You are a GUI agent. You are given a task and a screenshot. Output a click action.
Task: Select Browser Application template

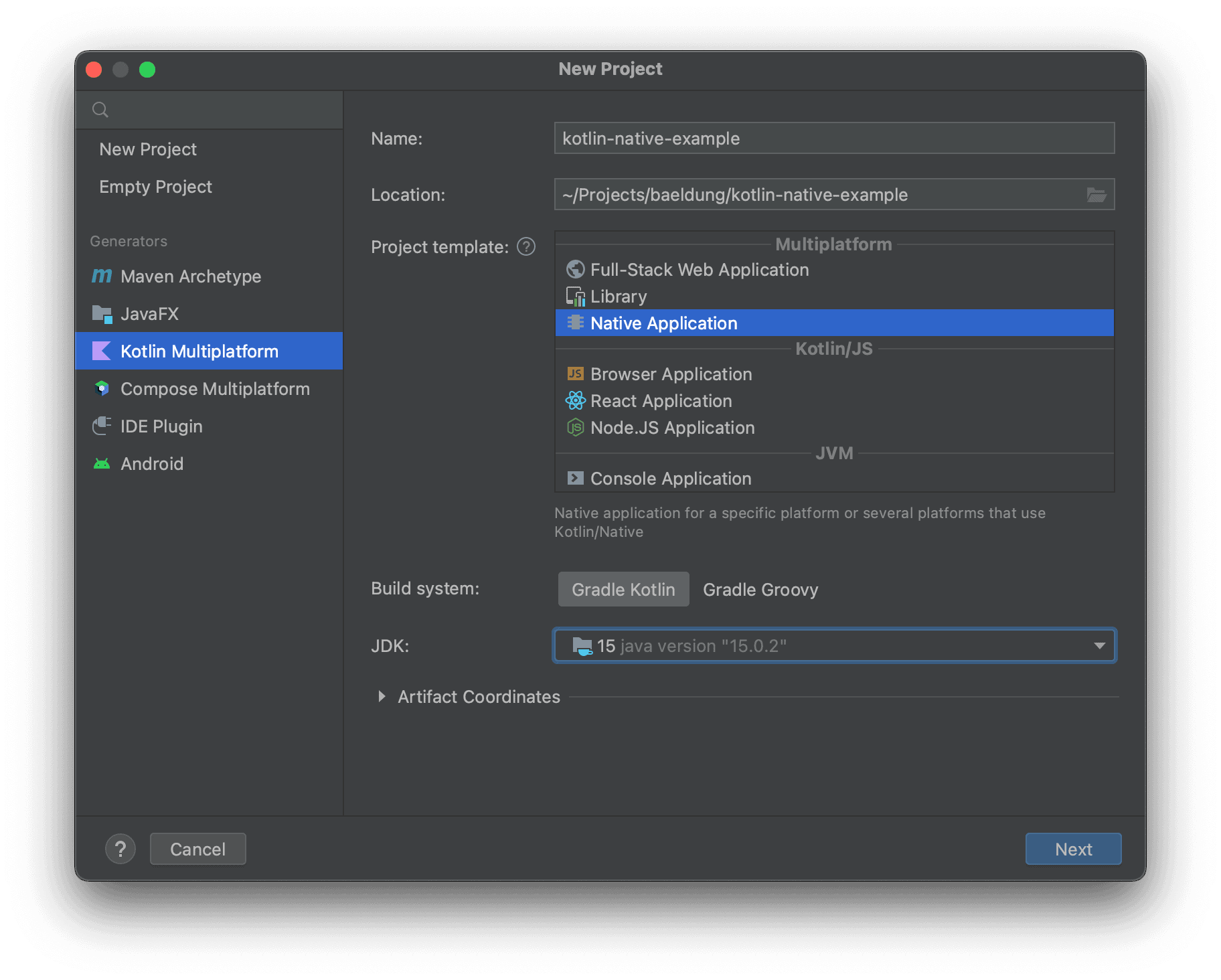coord(834,374)
